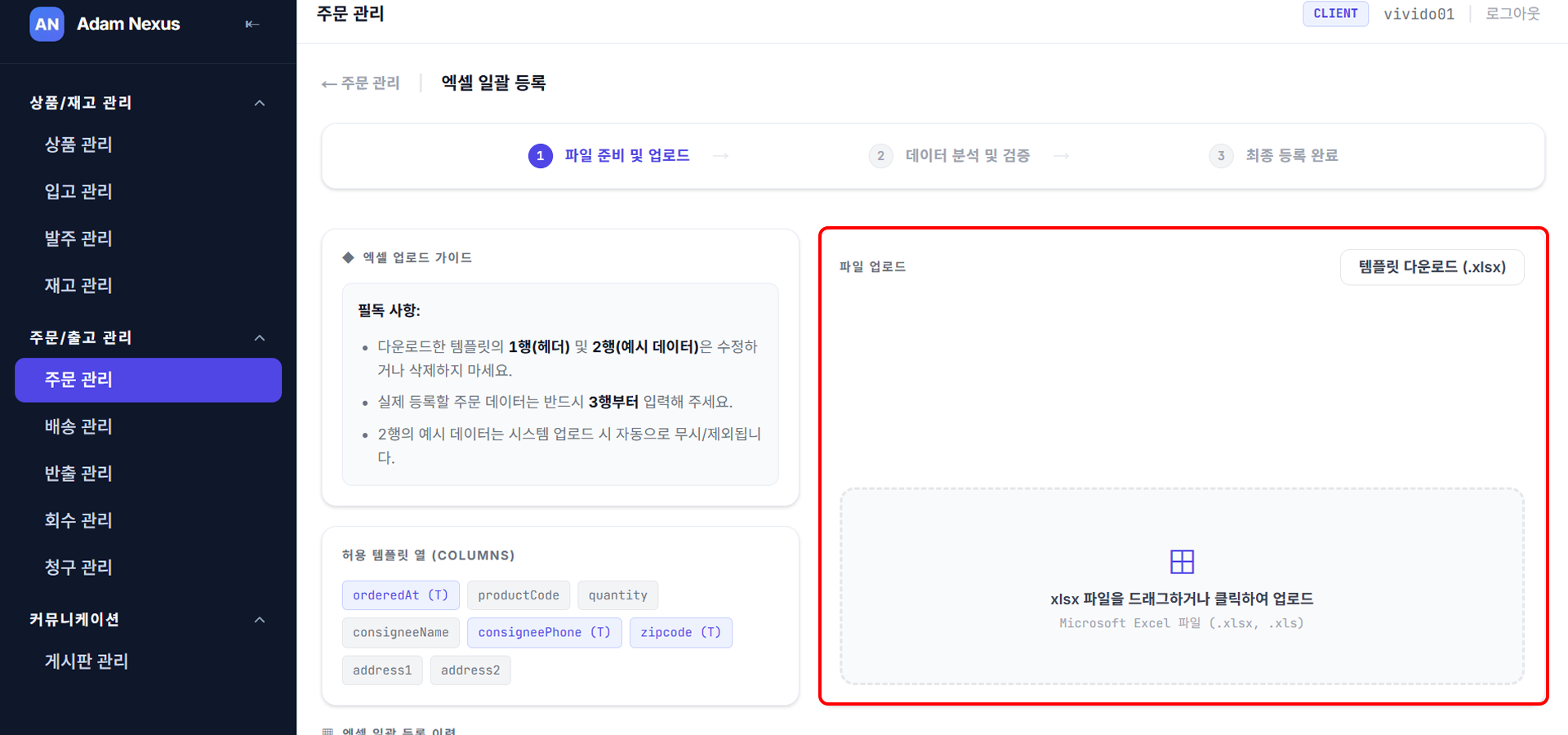Click the address1 column tag

pyautogui.click(x=382, y=670)
